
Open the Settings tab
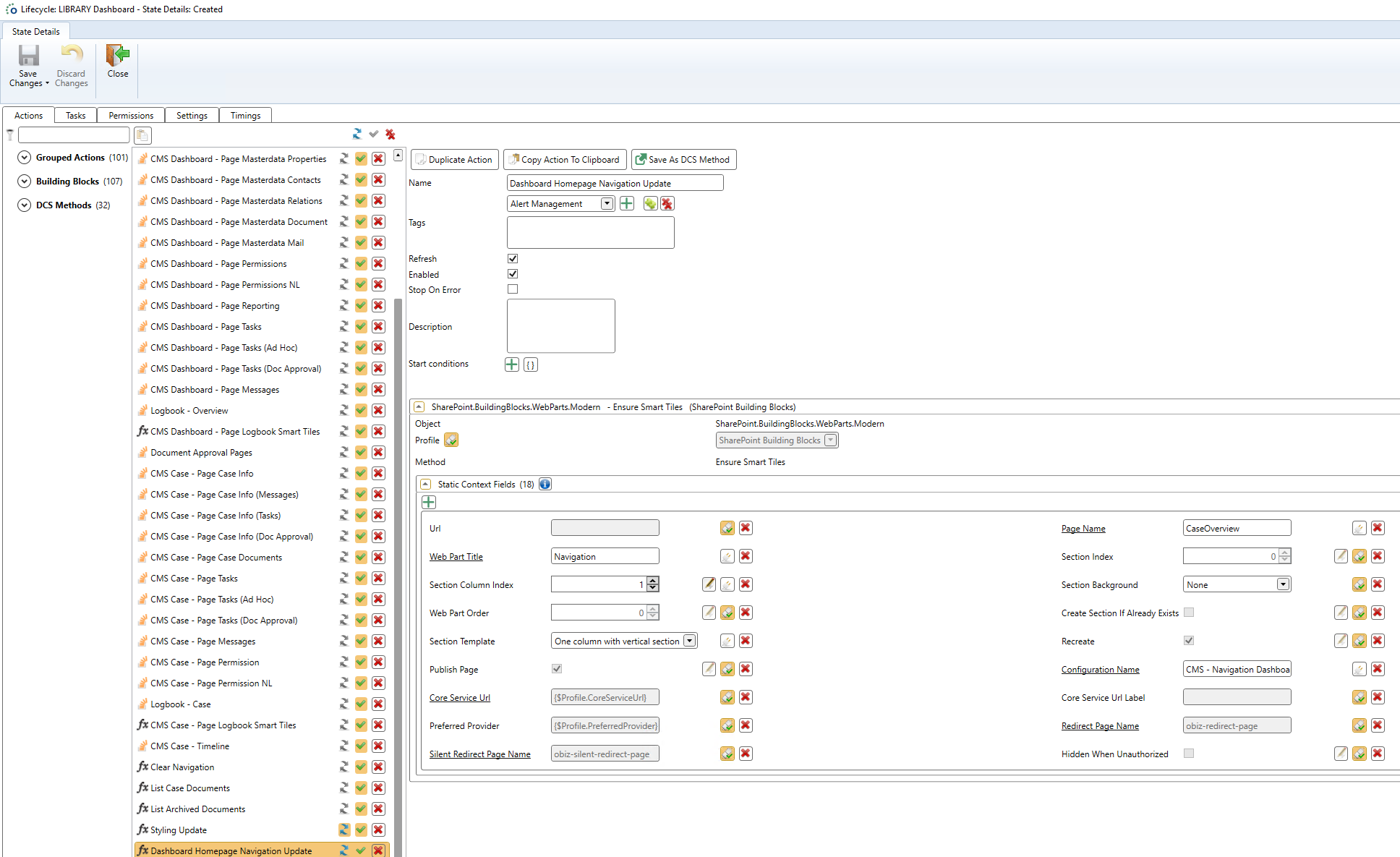(192, 116)
